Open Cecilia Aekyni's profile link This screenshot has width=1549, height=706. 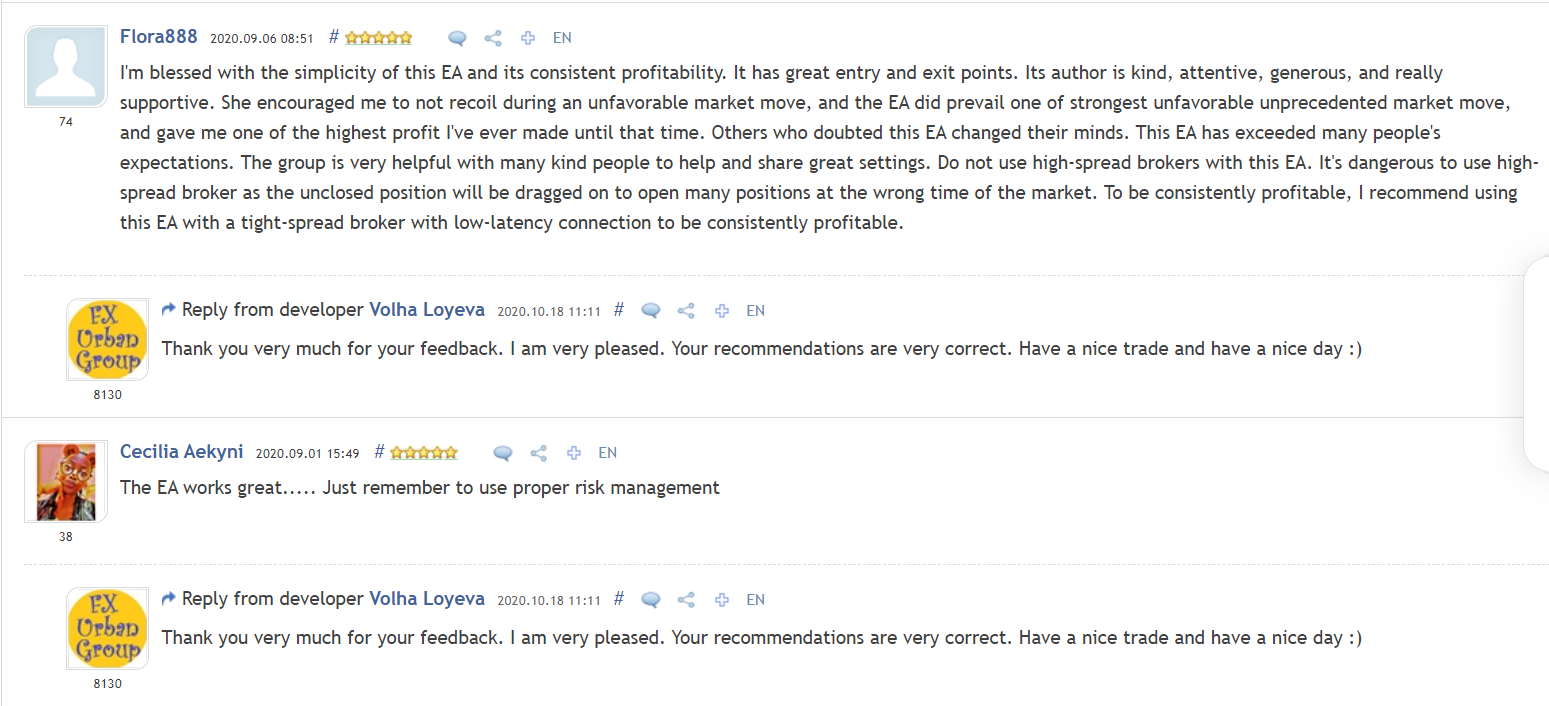point(181,452)
